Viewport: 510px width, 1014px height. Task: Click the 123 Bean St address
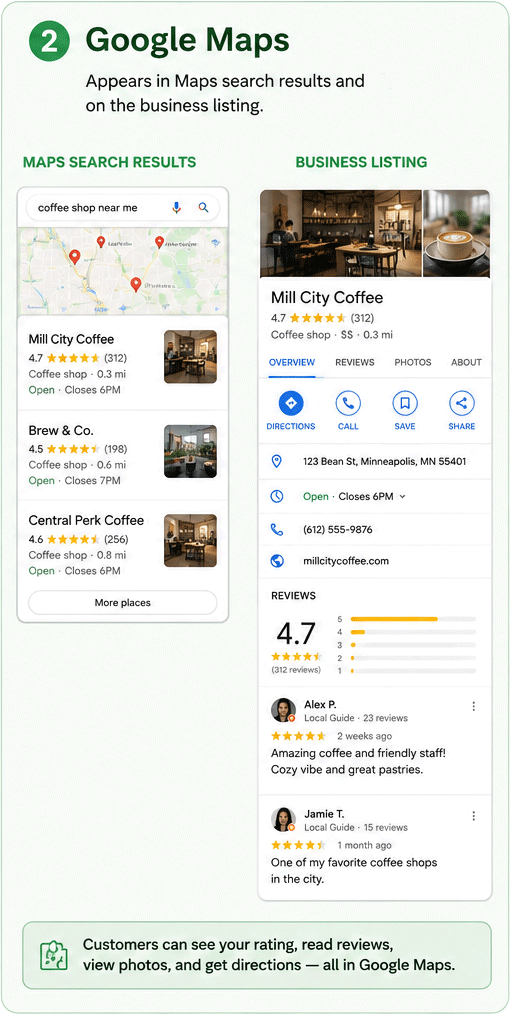[x=385, y=462]
